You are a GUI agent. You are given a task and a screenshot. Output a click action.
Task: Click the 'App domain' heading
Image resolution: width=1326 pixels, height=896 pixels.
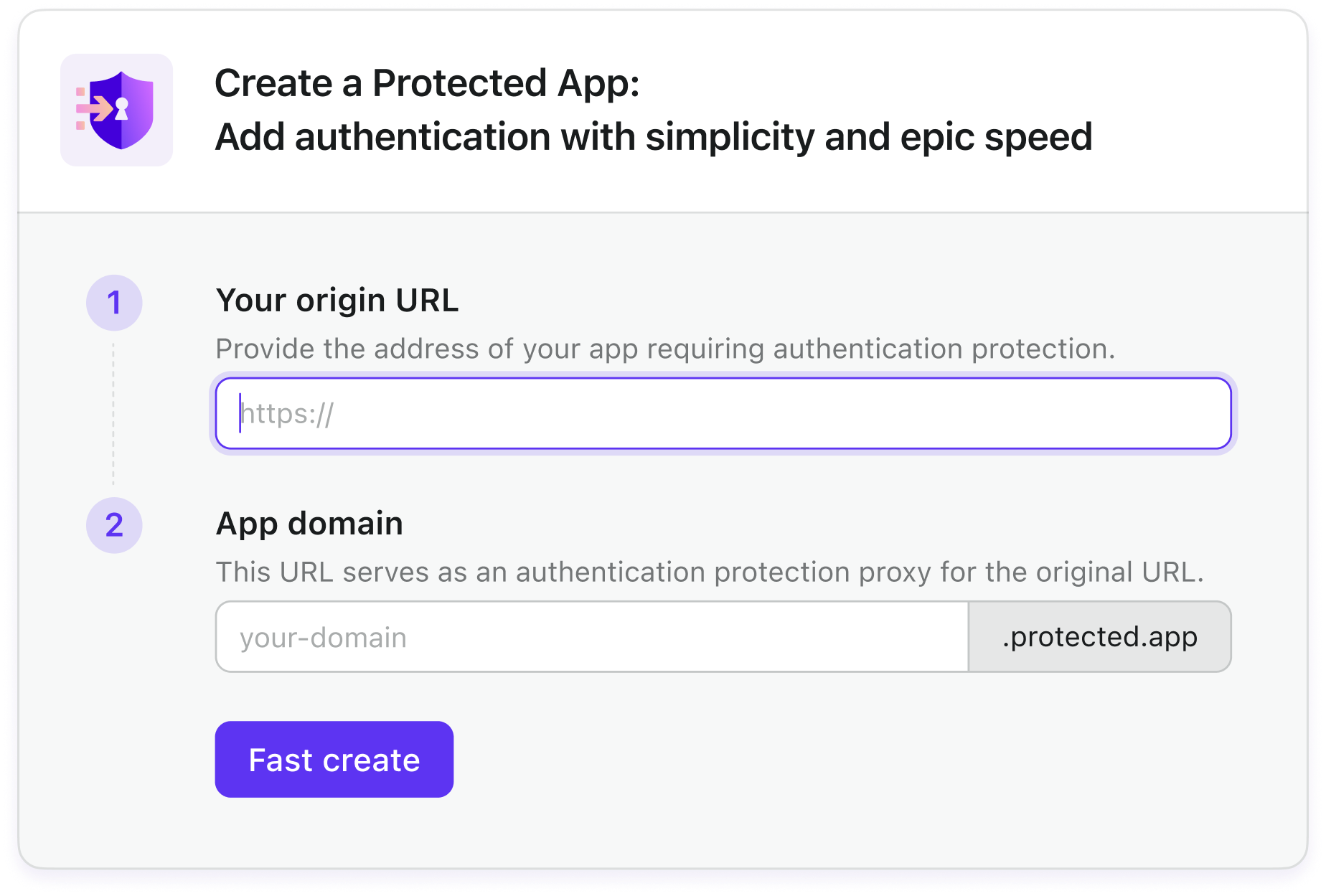(309, 524)
